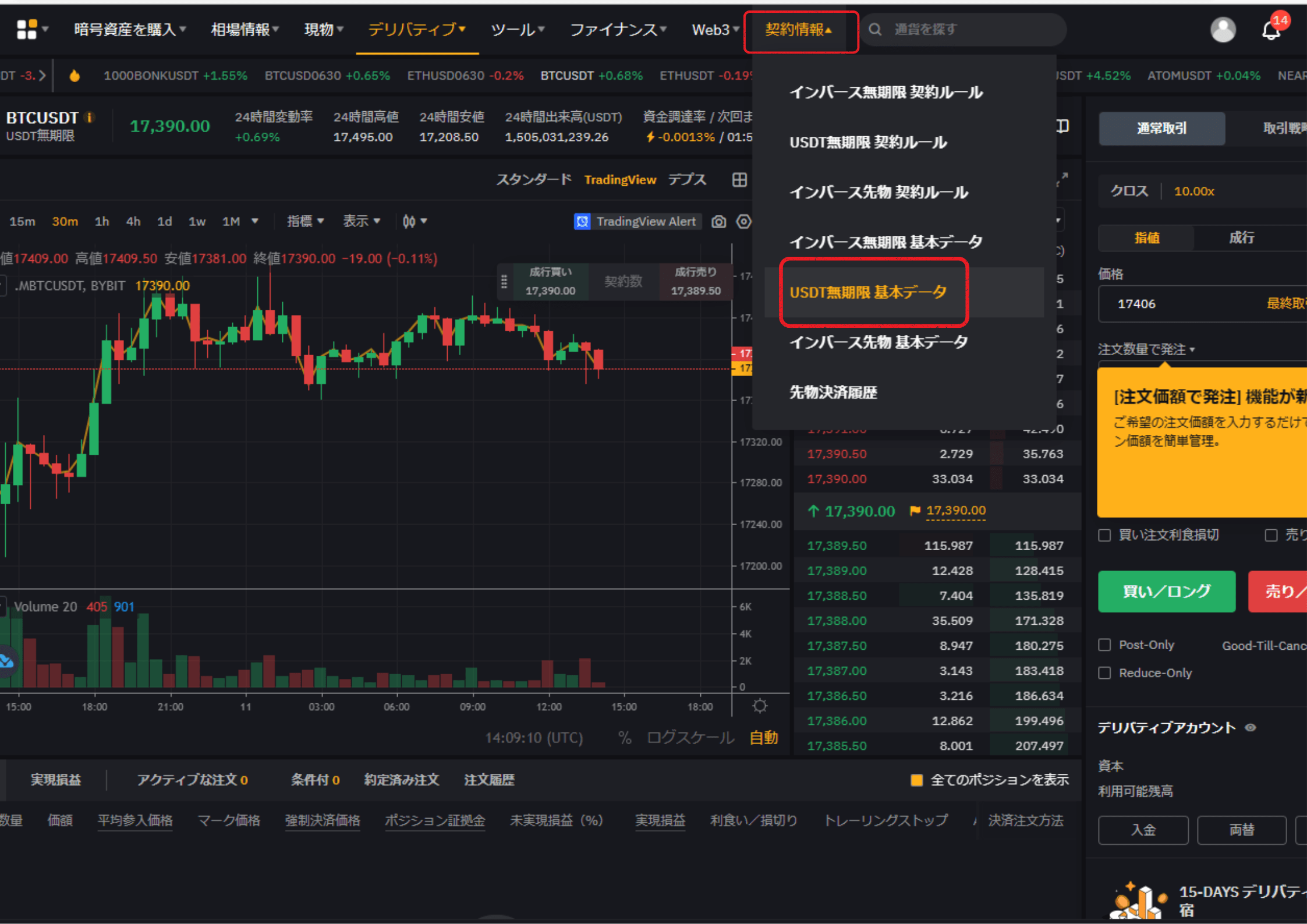Open chart settings target icon
Viewport: 1307px width, 924px height.
pyautogui.click(x=744, y=222)
